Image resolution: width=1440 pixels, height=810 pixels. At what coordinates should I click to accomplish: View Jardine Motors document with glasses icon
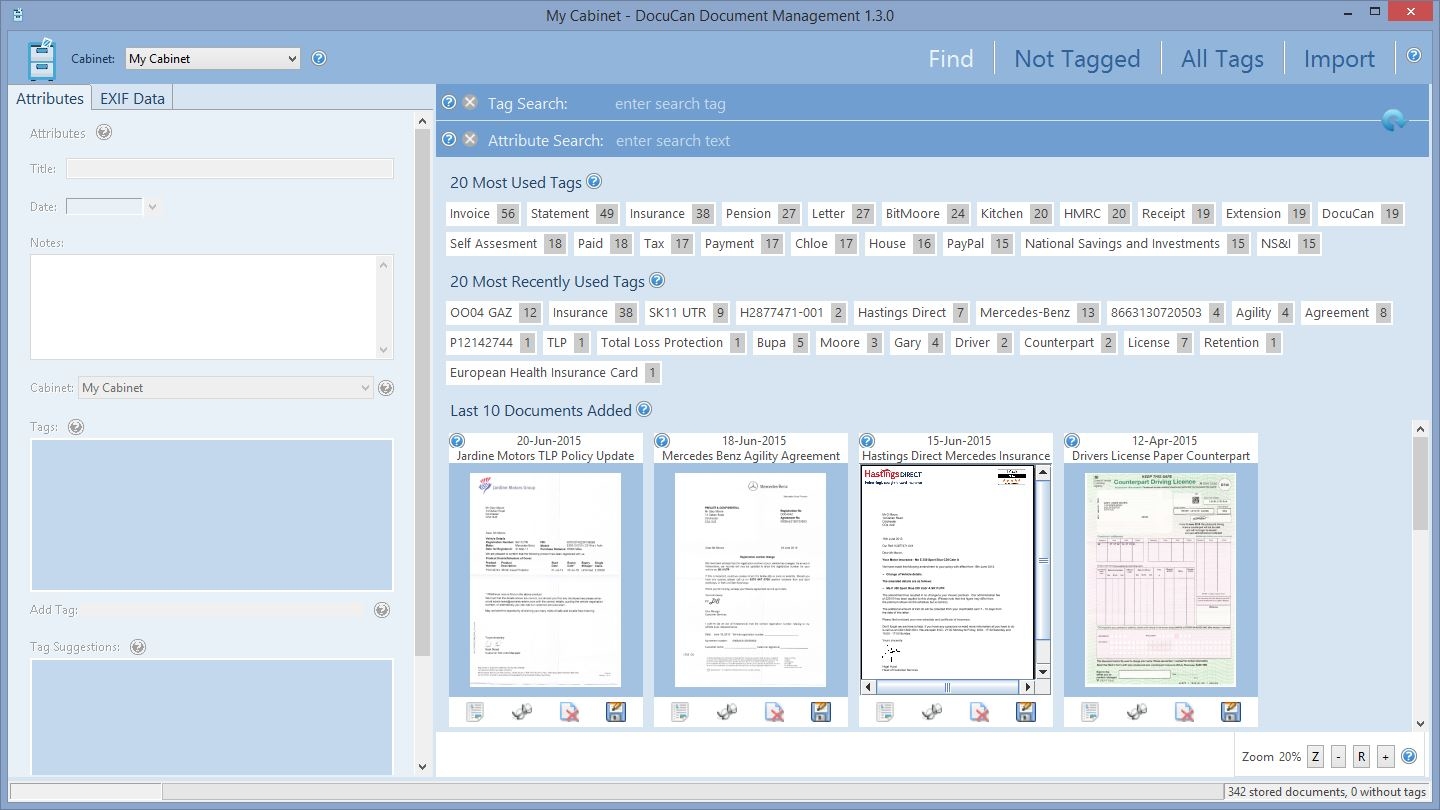coord(522,712)
